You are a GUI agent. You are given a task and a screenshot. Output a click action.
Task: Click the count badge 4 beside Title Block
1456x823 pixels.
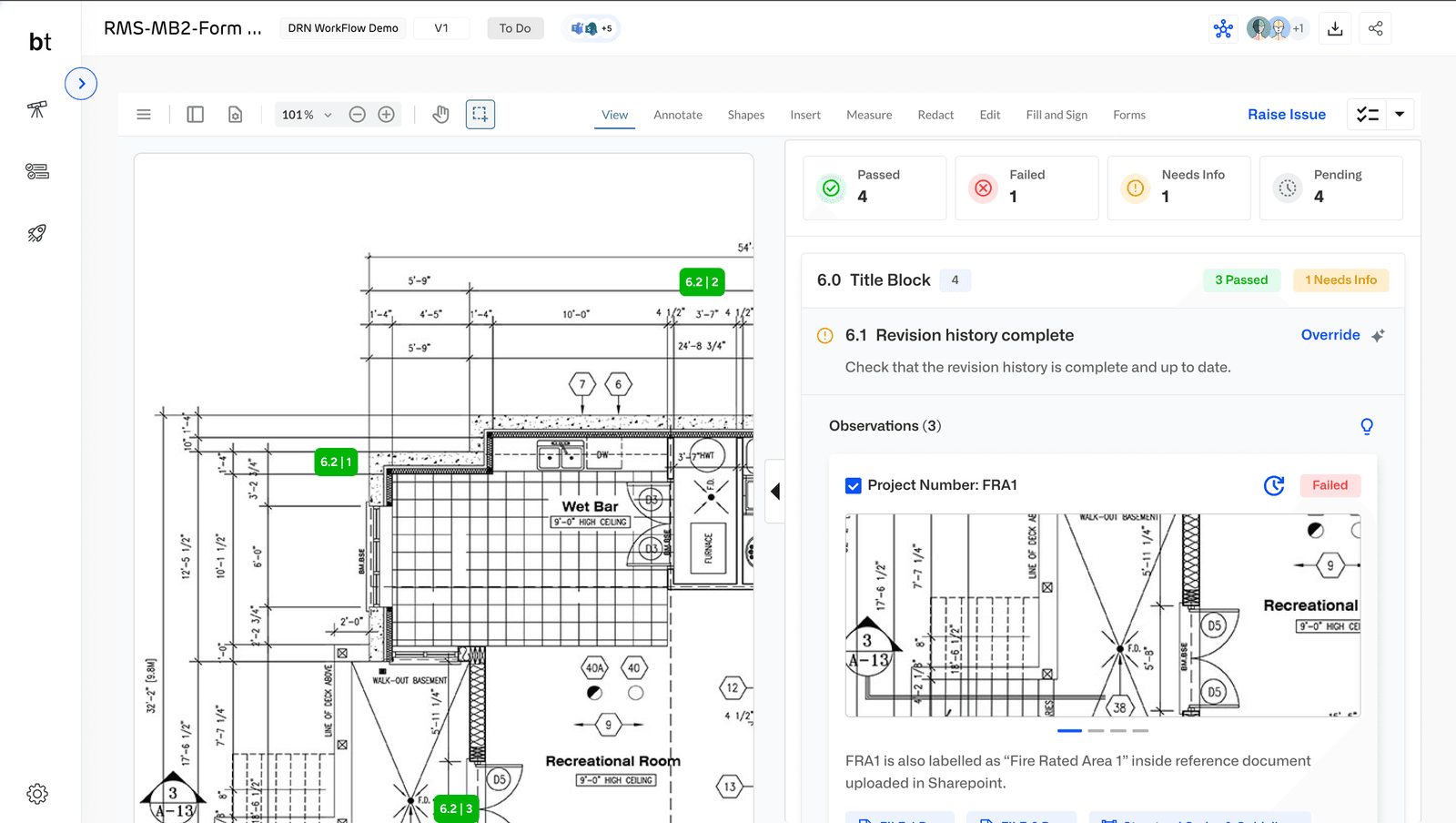click(955, 280)
